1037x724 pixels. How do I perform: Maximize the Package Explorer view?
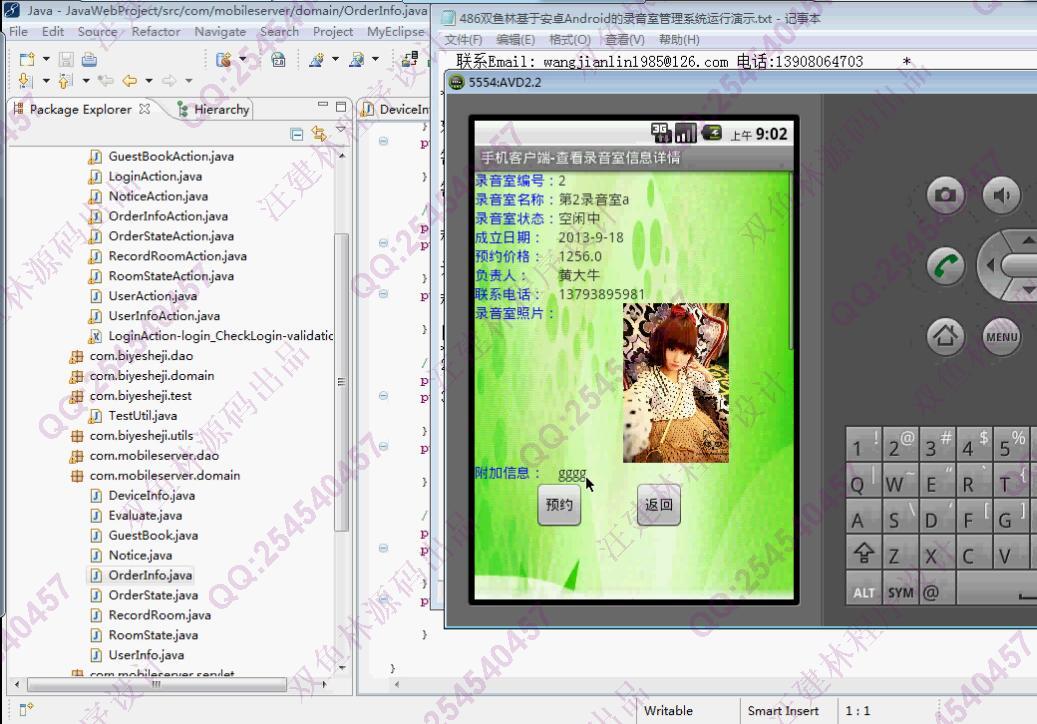pos(341,106)
